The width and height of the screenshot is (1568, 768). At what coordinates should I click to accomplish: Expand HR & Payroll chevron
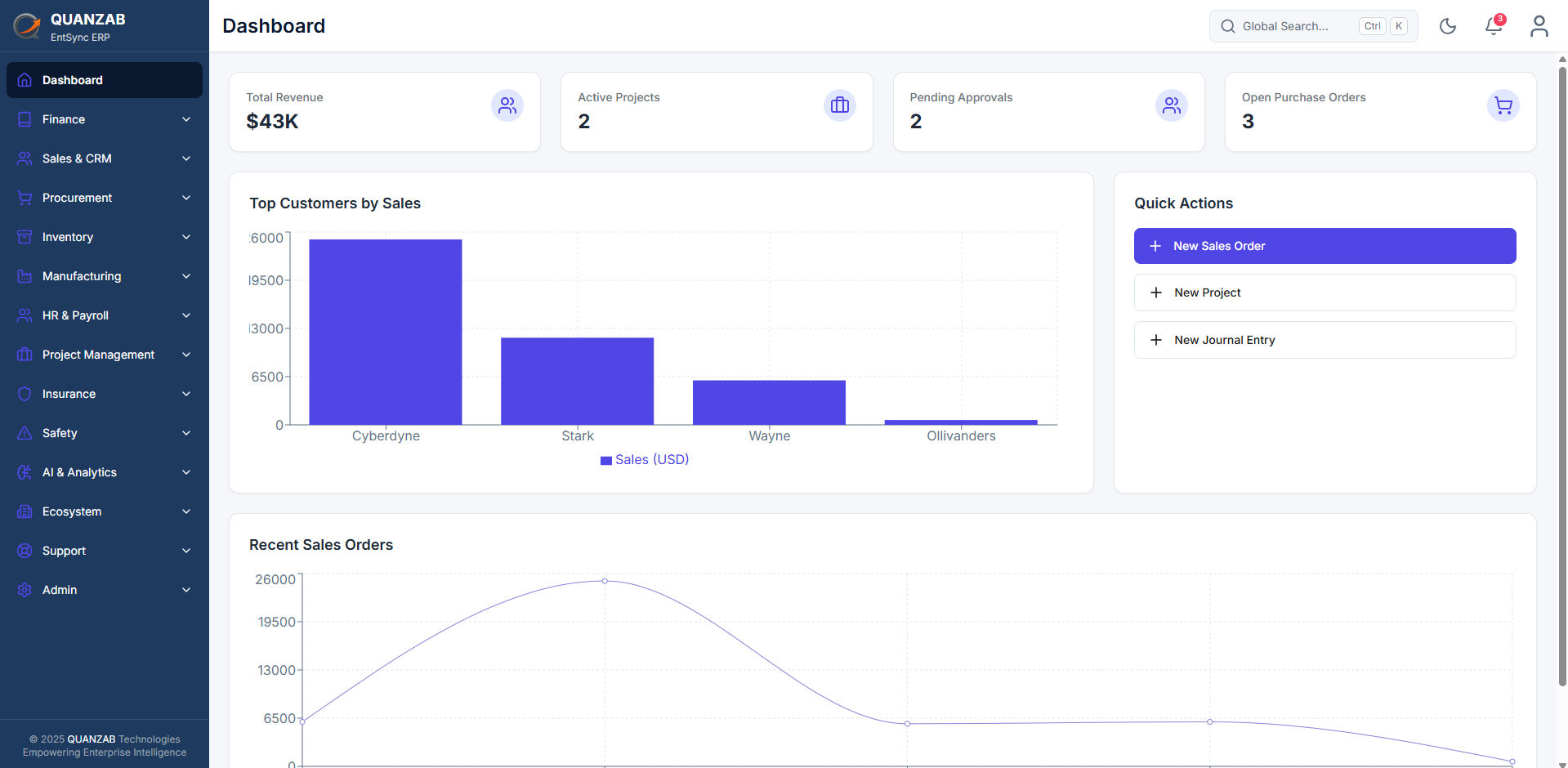click(186, 315)
